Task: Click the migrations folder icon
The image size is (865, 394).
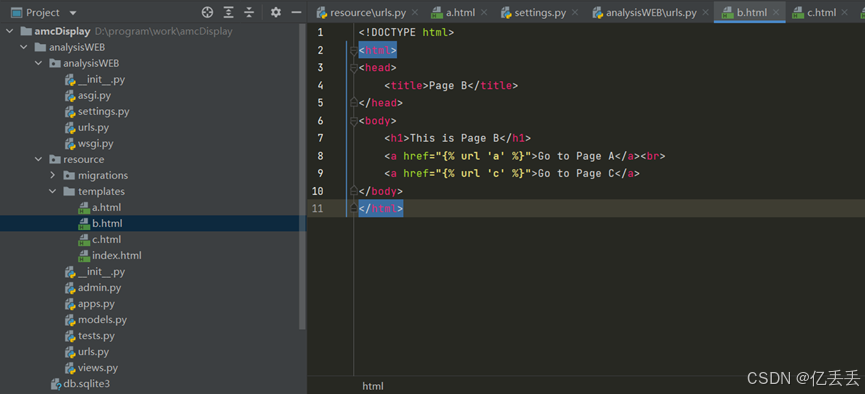Action: tap(69, 175)
